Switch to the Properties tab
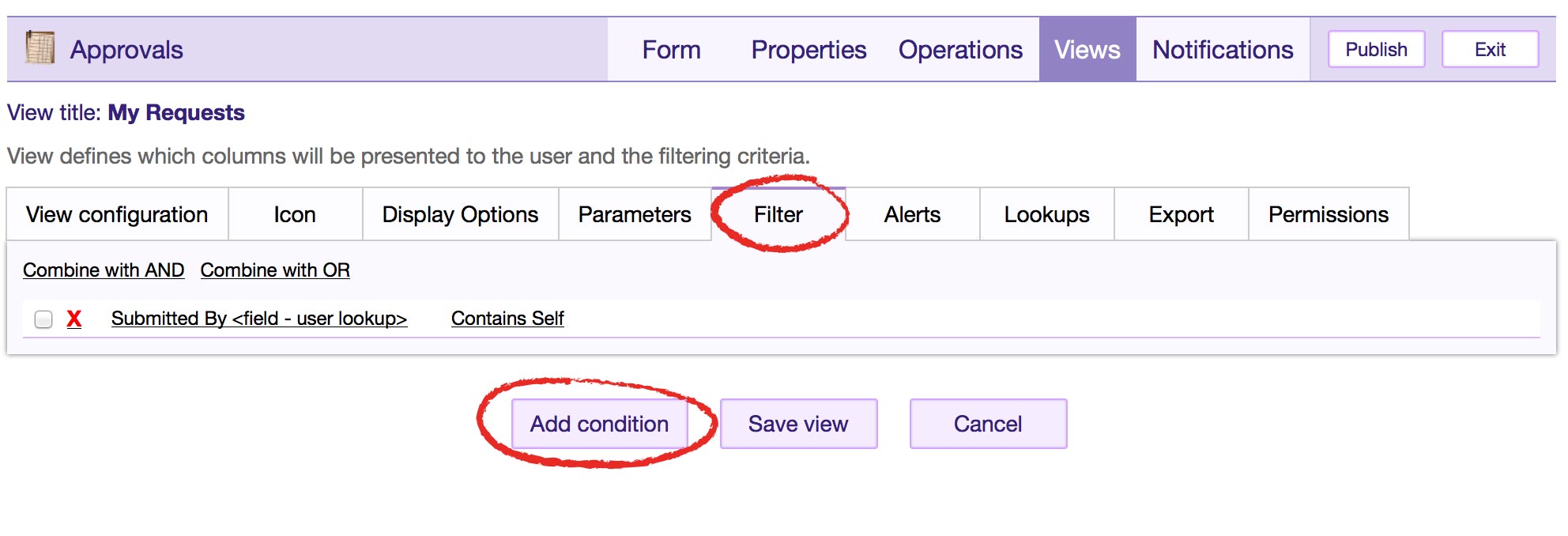Image resolution: width=1568 pixels, height=536 pixels. point(808,50)
